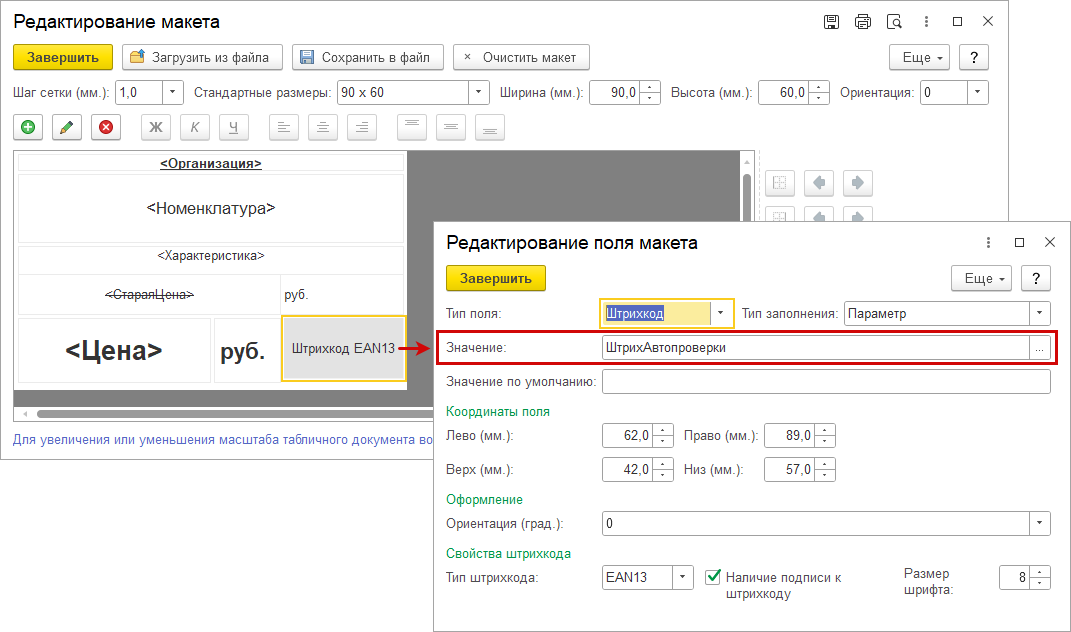The width and height of the screenshot is (1071, 632).
Task: Toggle underline Ч formatting
Action: click(x=233, y=127)
